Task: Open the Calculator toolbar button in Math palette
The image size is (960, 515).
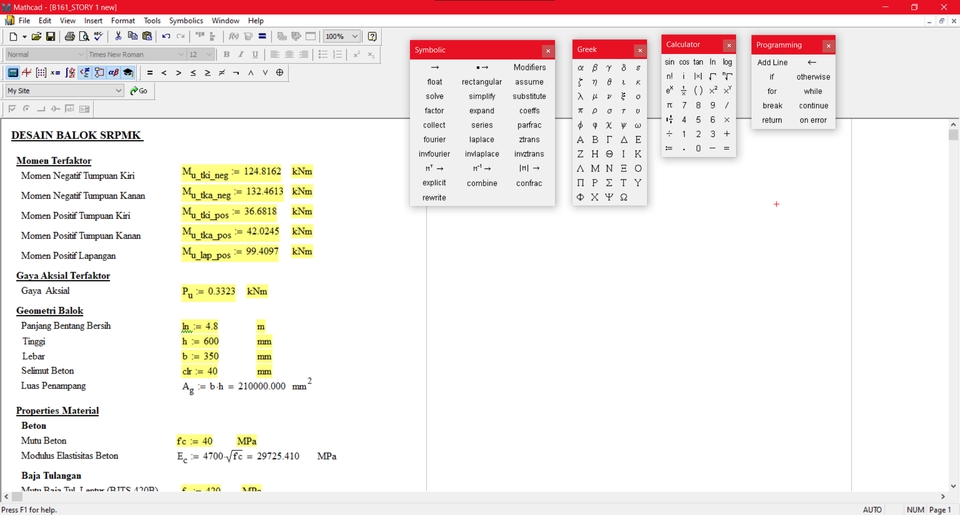Action: [12, 72]
